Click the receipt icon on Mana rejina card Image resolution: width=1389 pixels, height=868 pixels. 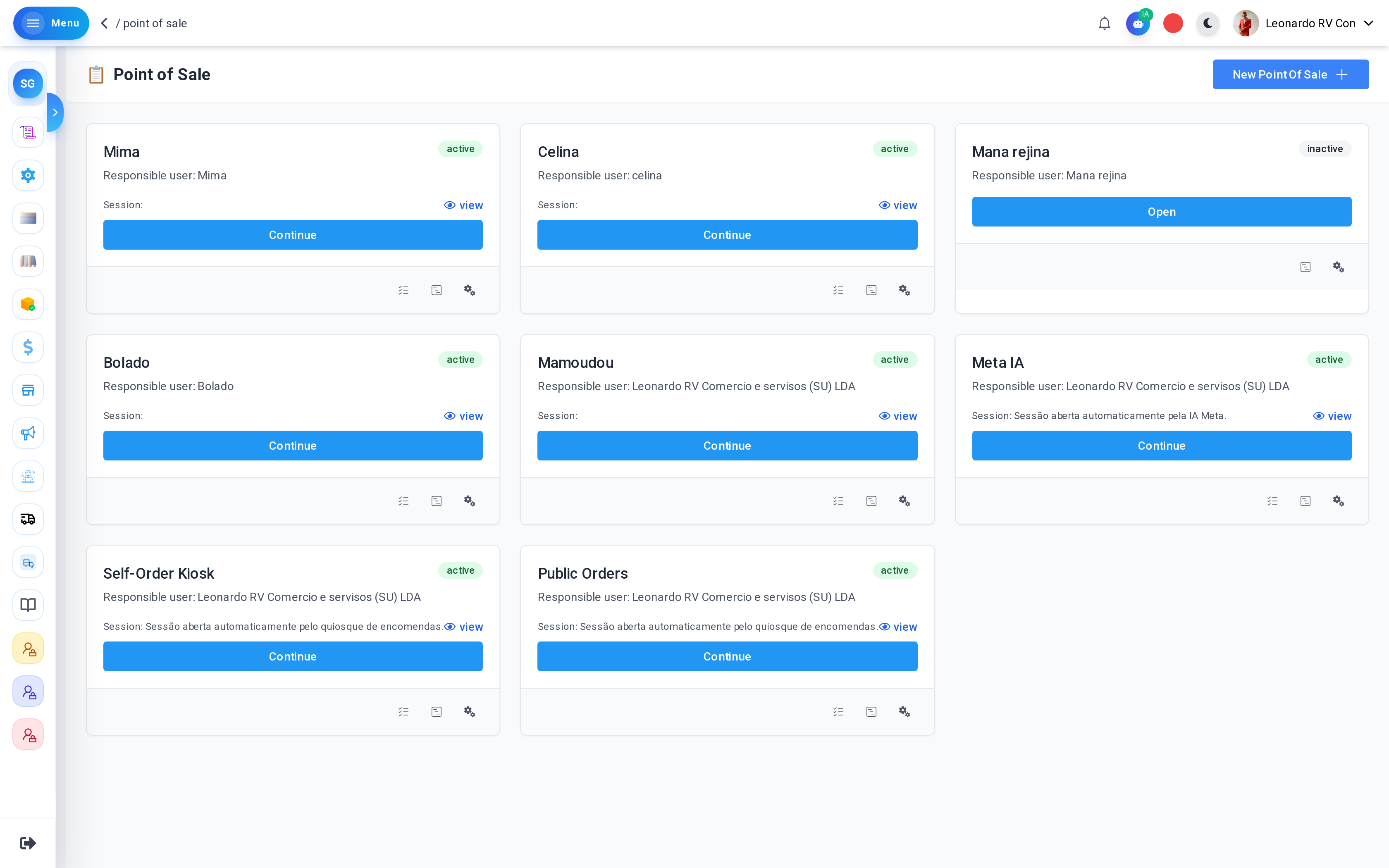(x=1305, y=267)
